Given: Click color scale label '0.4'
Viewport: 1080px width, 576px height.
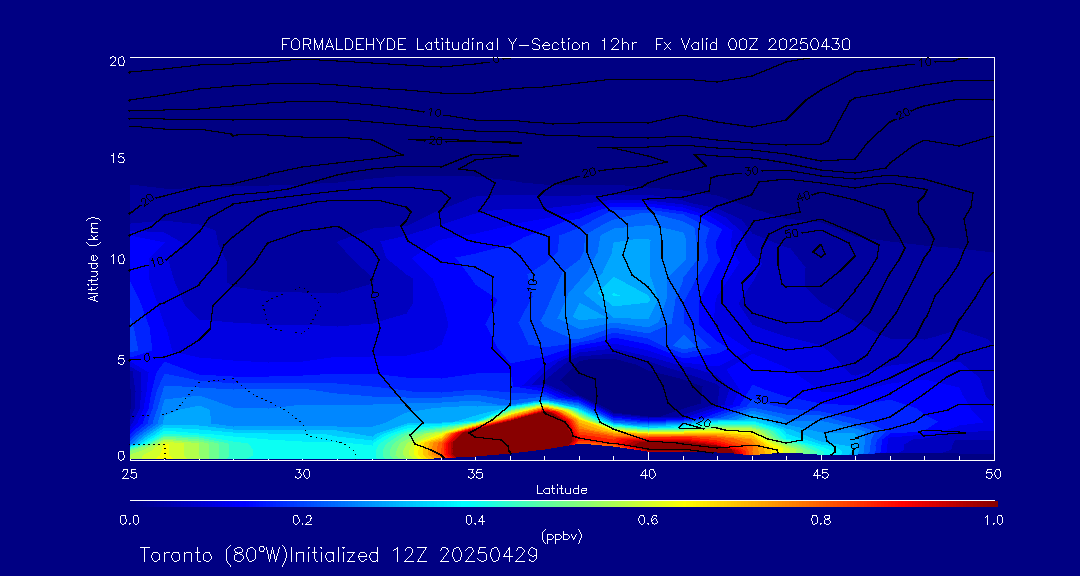Looking at the screenshot, I should [x=475, y=520].
